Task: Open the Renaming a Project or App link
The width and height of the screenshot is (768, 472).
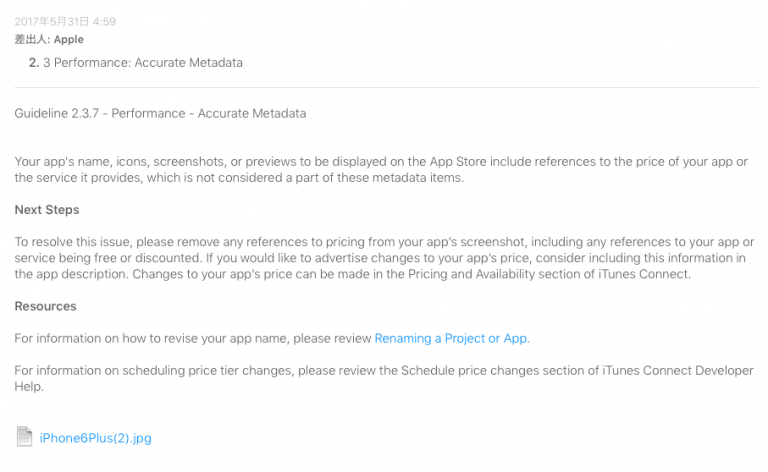Action: click(x=451, y=338)
